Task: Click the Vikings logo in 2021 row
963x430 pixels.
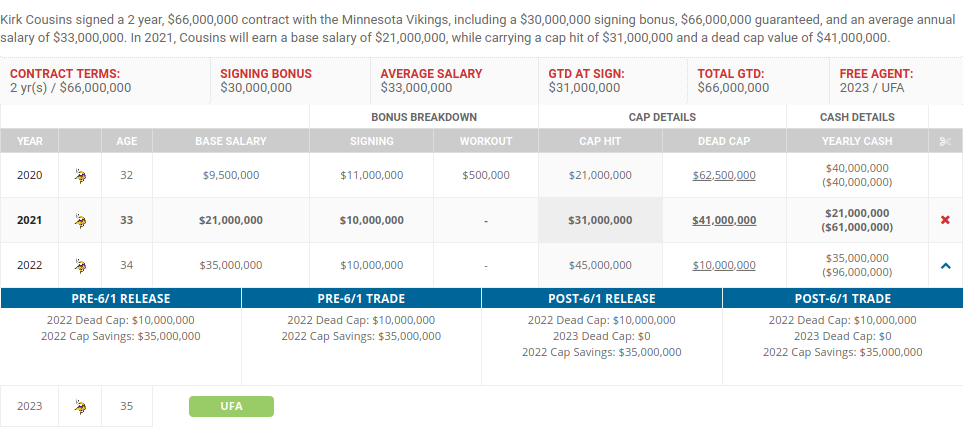Action: (80, 221)
